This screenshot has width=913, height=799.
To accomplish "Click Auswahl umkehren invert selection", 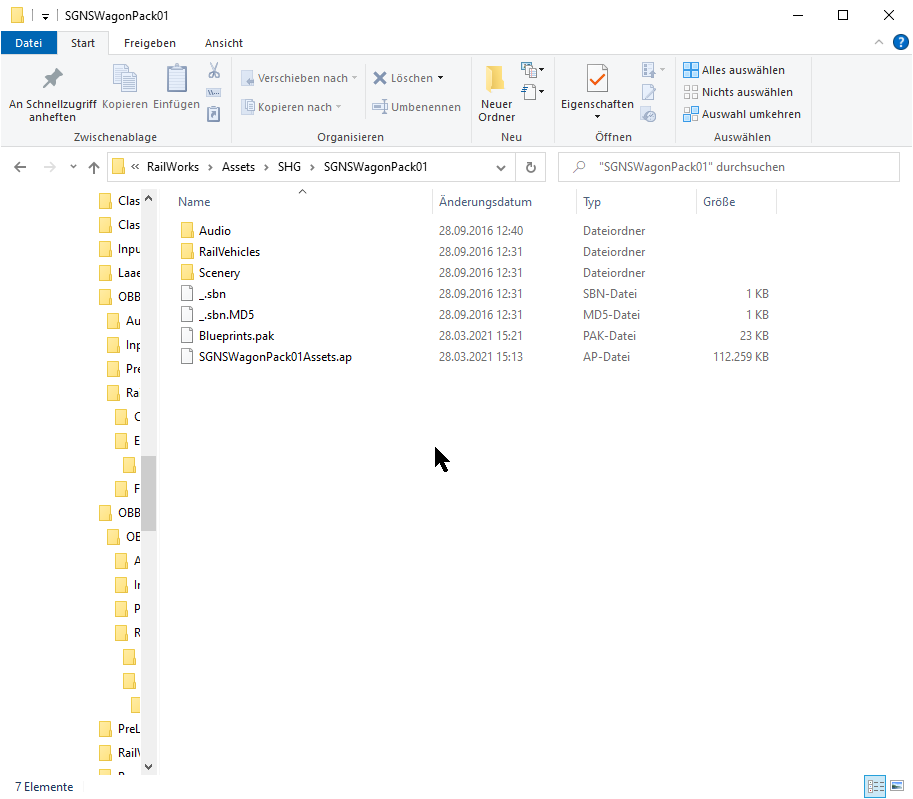I will [742, 114].
